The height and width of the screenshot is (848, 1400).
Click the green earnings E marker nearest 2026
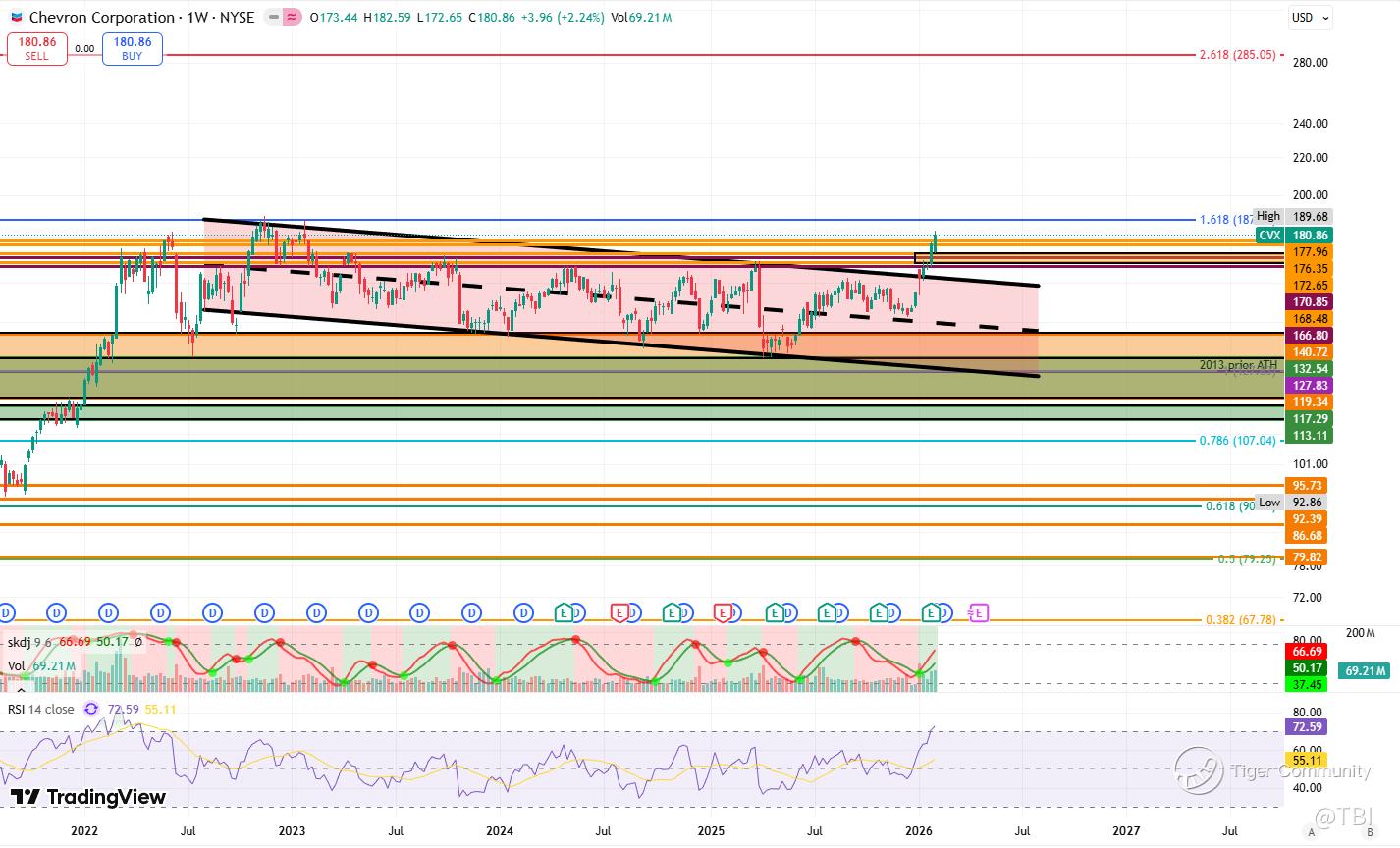click(930, 613)
